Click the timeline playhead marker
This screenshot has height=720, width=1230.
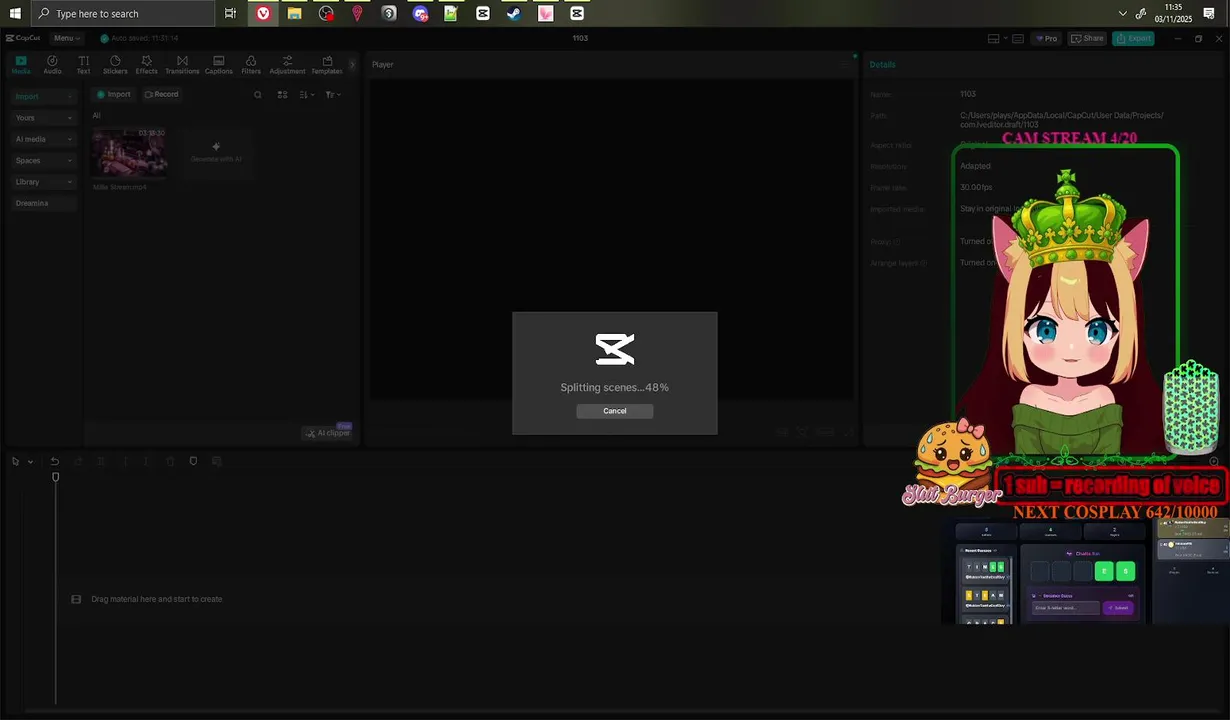pos(56,477)
